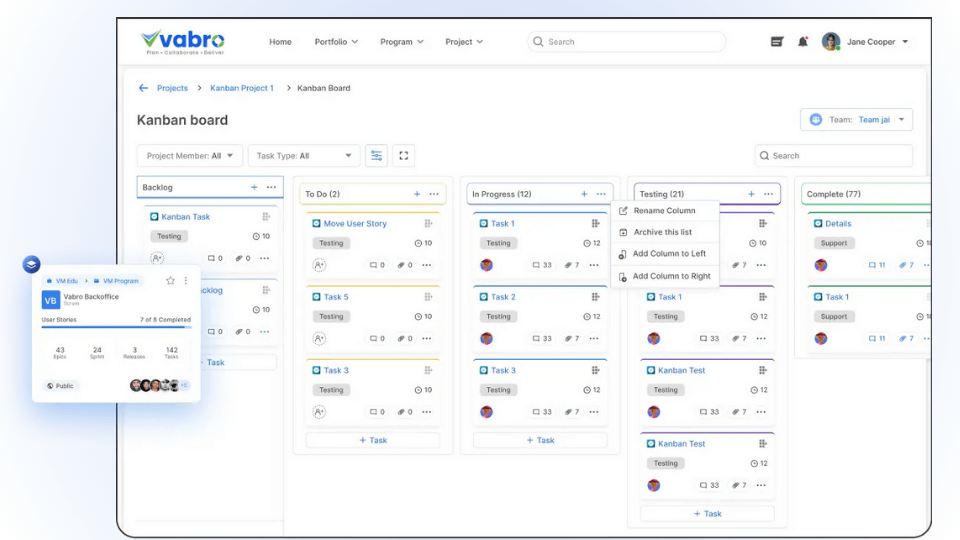Toggle fullscreen view icon
Viewport: 960px width, 540px height.
pos(403,156)
